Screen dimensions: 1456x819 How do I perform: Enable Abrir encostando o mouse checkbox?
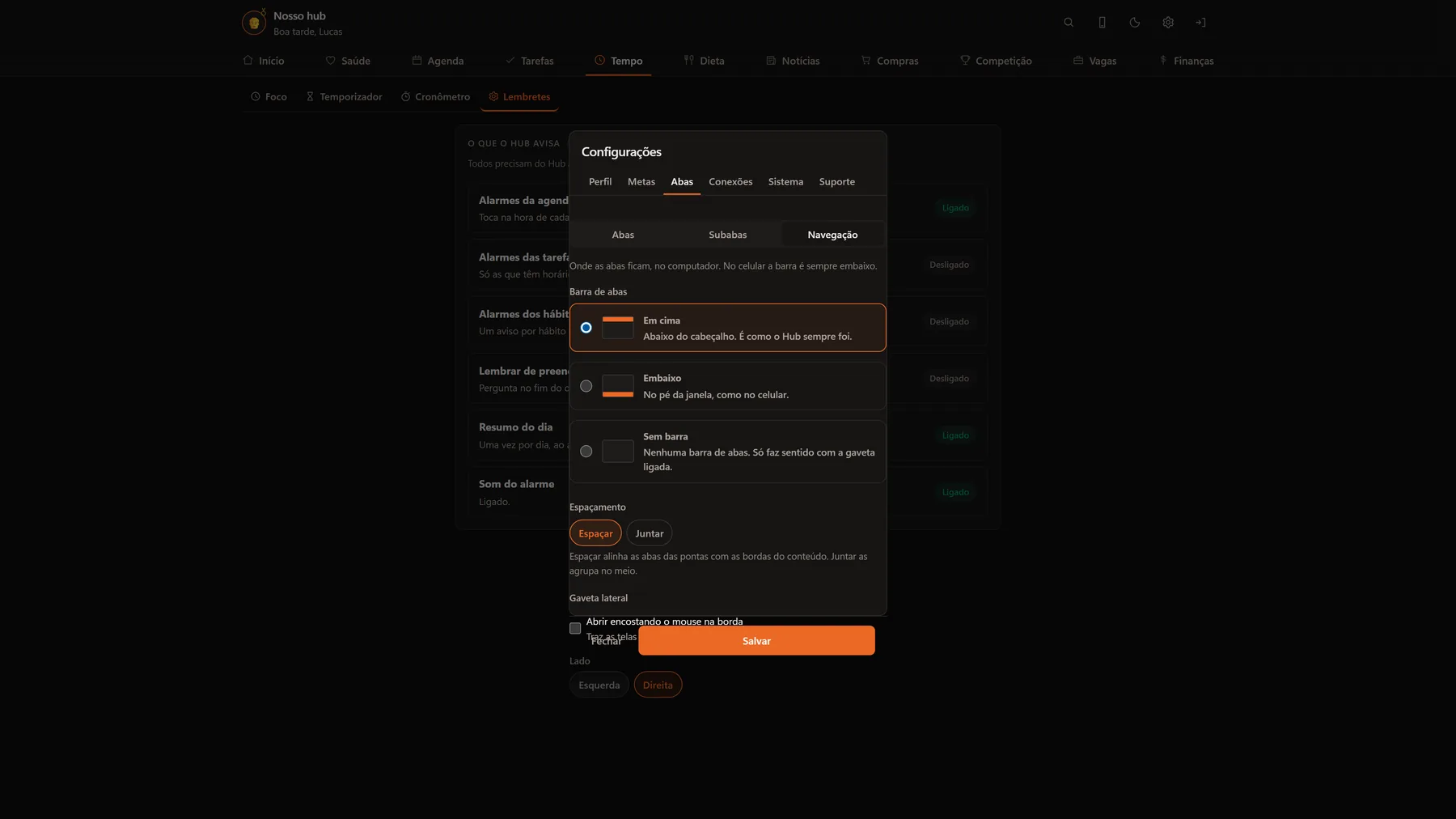coord(575,628)
